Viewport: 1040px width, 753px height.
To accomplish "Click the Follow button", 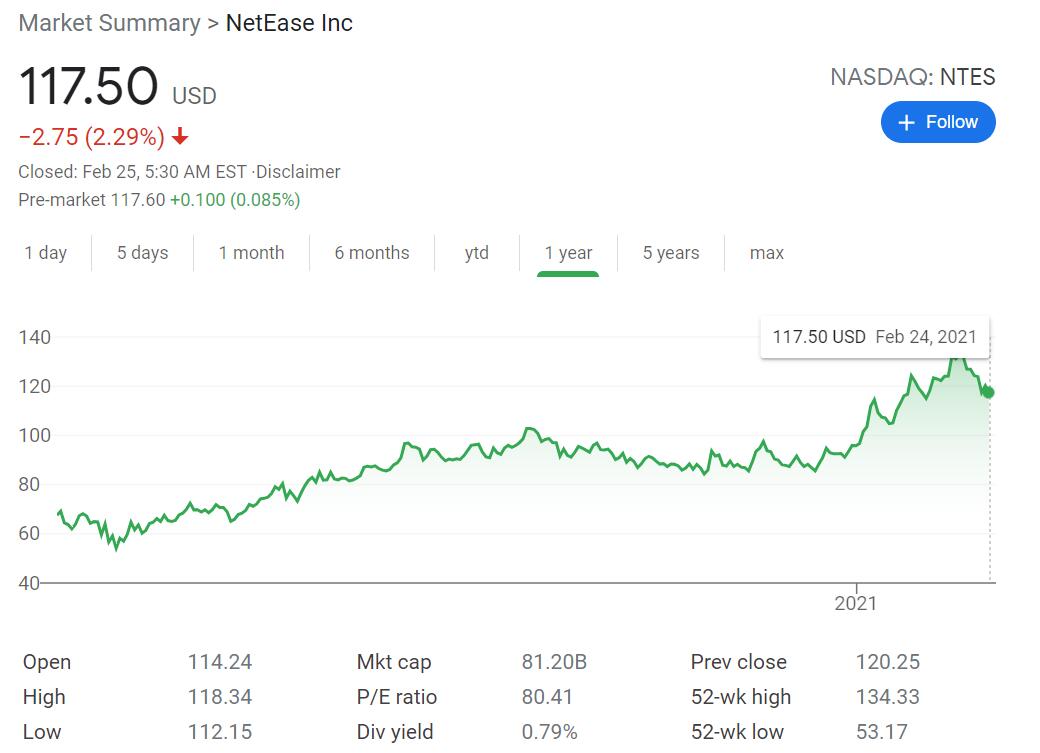I will (x=937, y=122).
